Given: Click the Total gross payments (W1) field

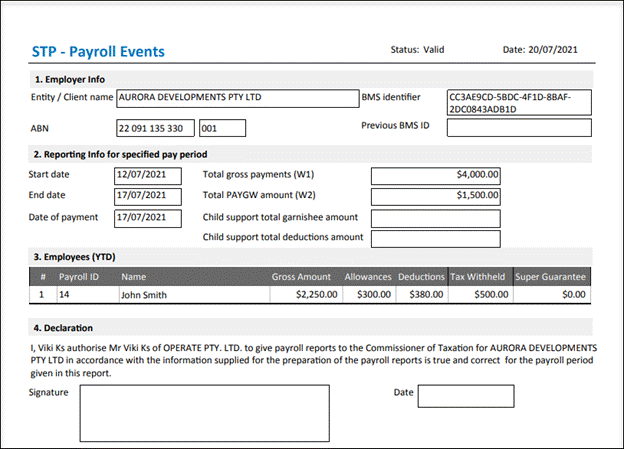Looking at the screenshot, I should pos(435,174).
